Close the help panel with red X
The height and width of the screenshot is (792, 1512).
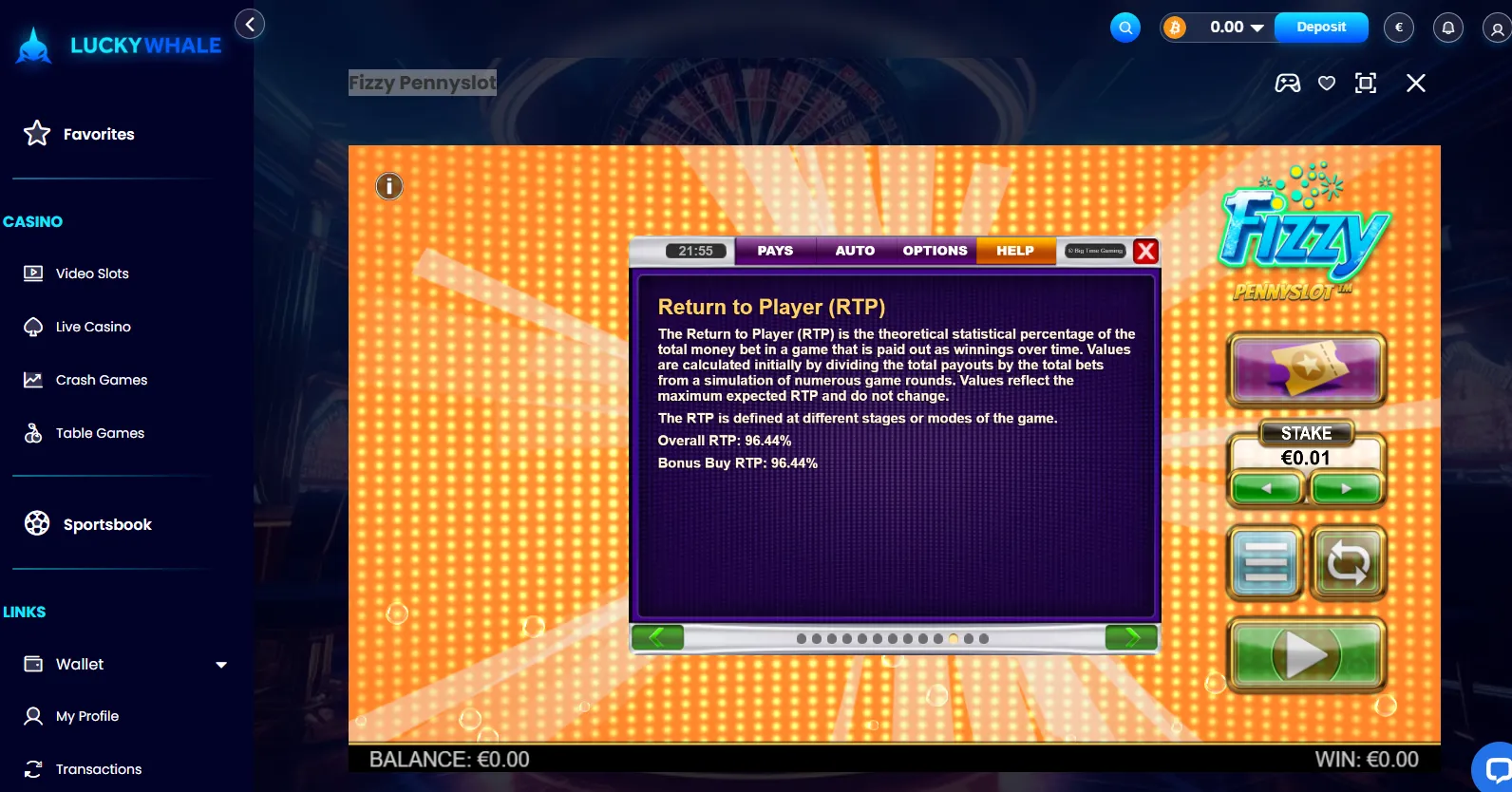(x=1146, y=251)
